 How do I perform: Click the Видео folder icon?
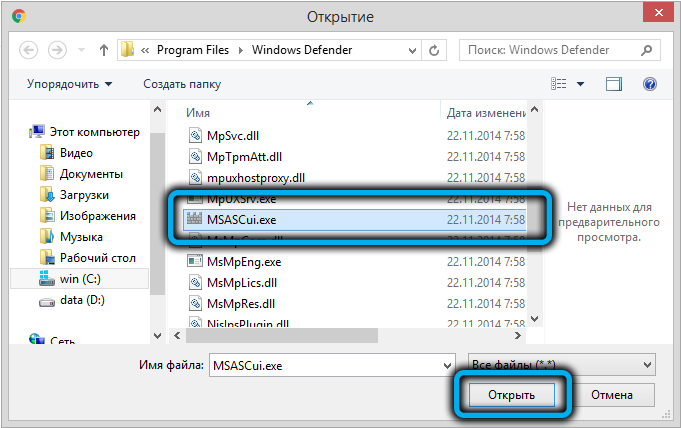point(47,153)
